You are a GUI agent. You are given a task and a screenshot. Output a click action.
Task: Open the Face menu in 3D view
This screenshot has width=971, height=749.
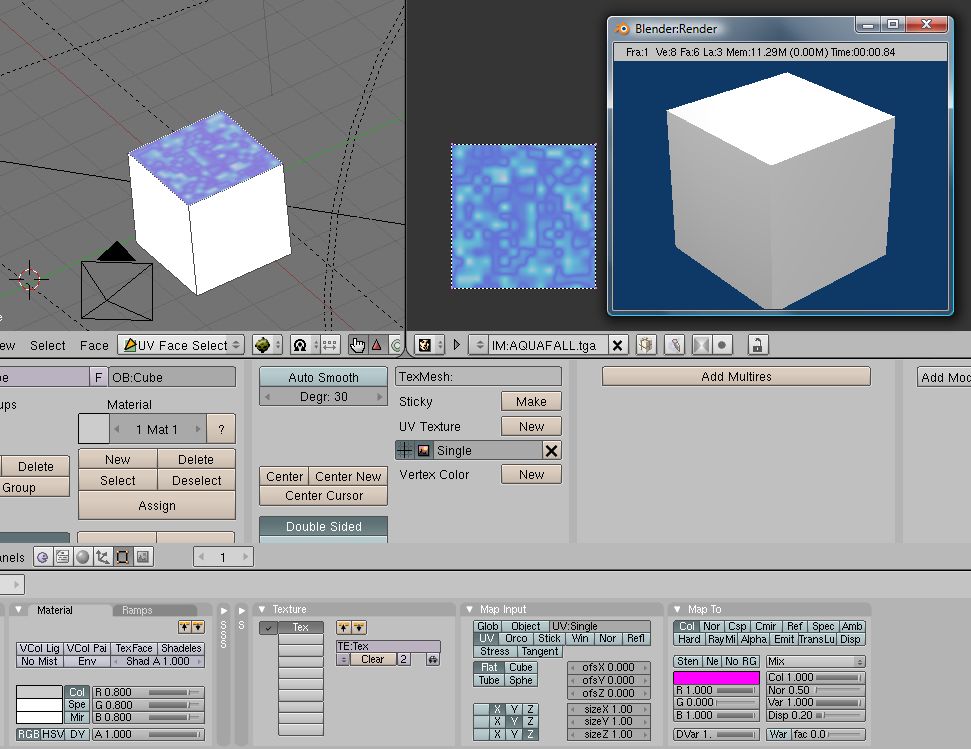click(94, 345)
